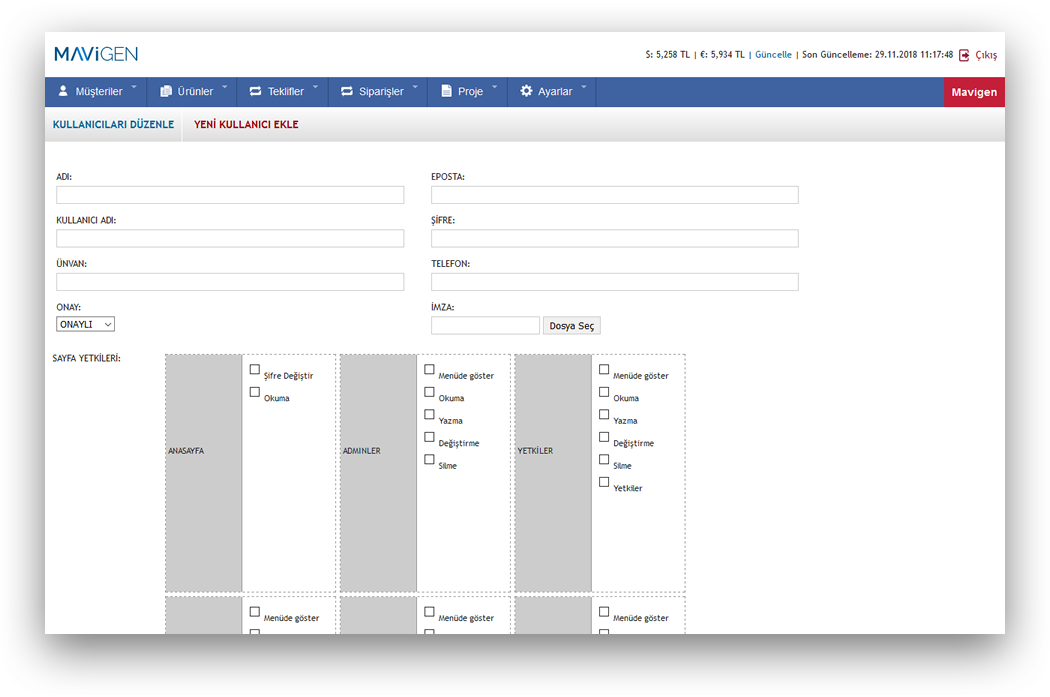Expand the Ayarlar menu dropdown arrow

tap(584, 87)
